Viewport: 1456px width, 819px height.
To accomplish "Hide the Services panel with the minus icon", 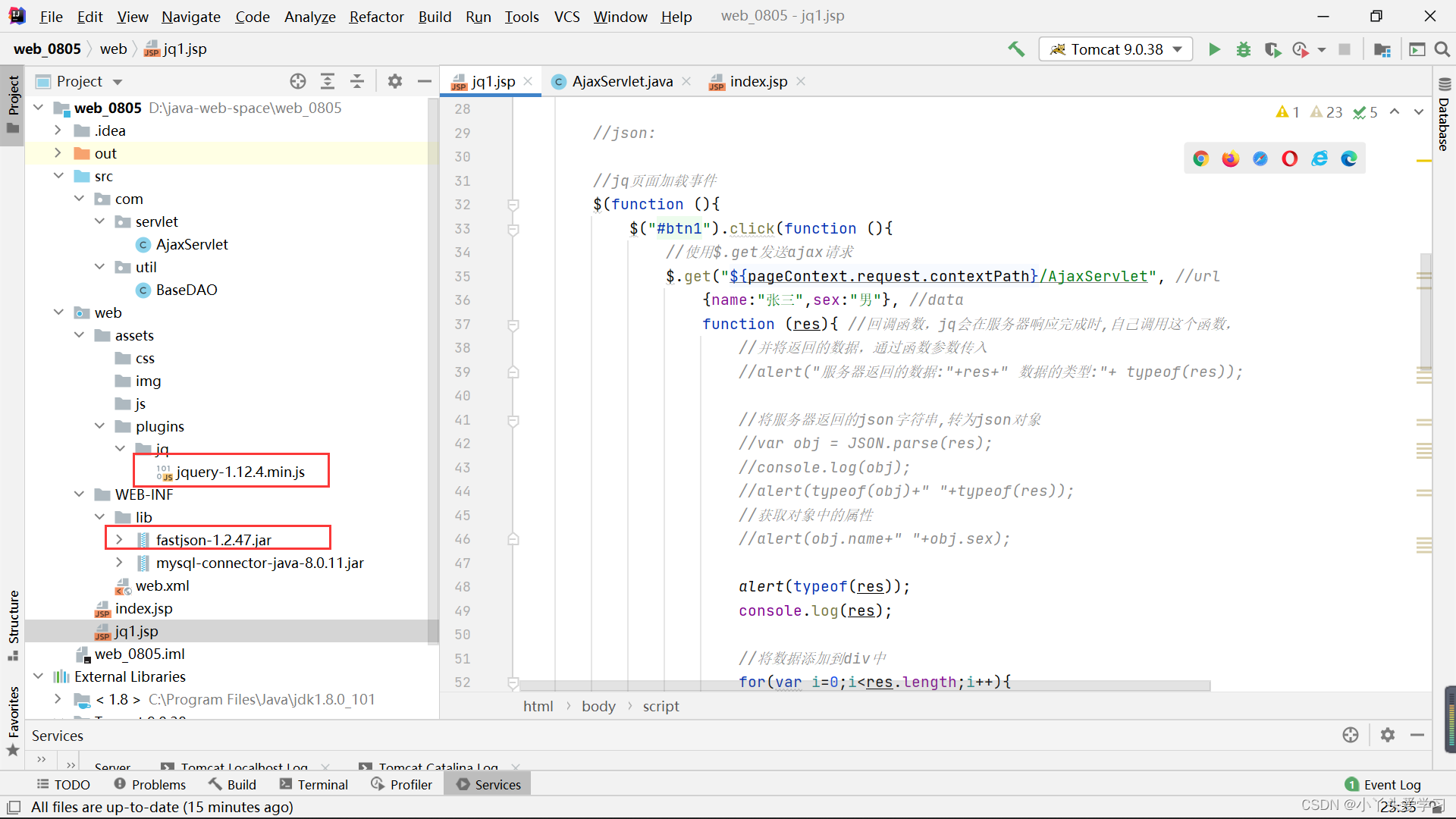I will pos(1417,735).
